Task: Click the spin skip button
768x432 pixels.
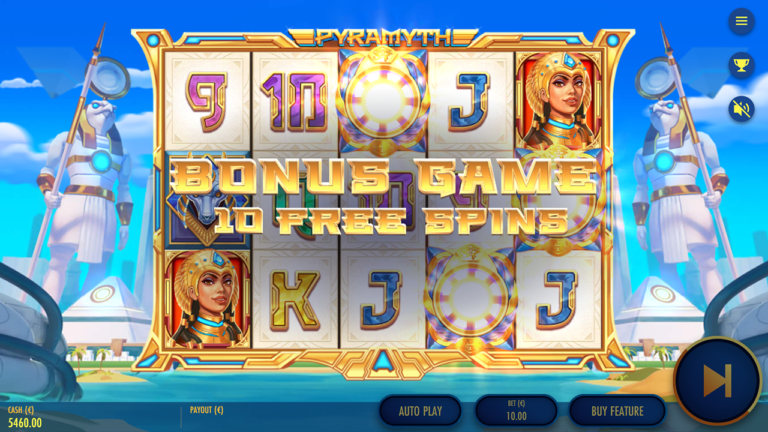Action: click(x=718, y=380)
